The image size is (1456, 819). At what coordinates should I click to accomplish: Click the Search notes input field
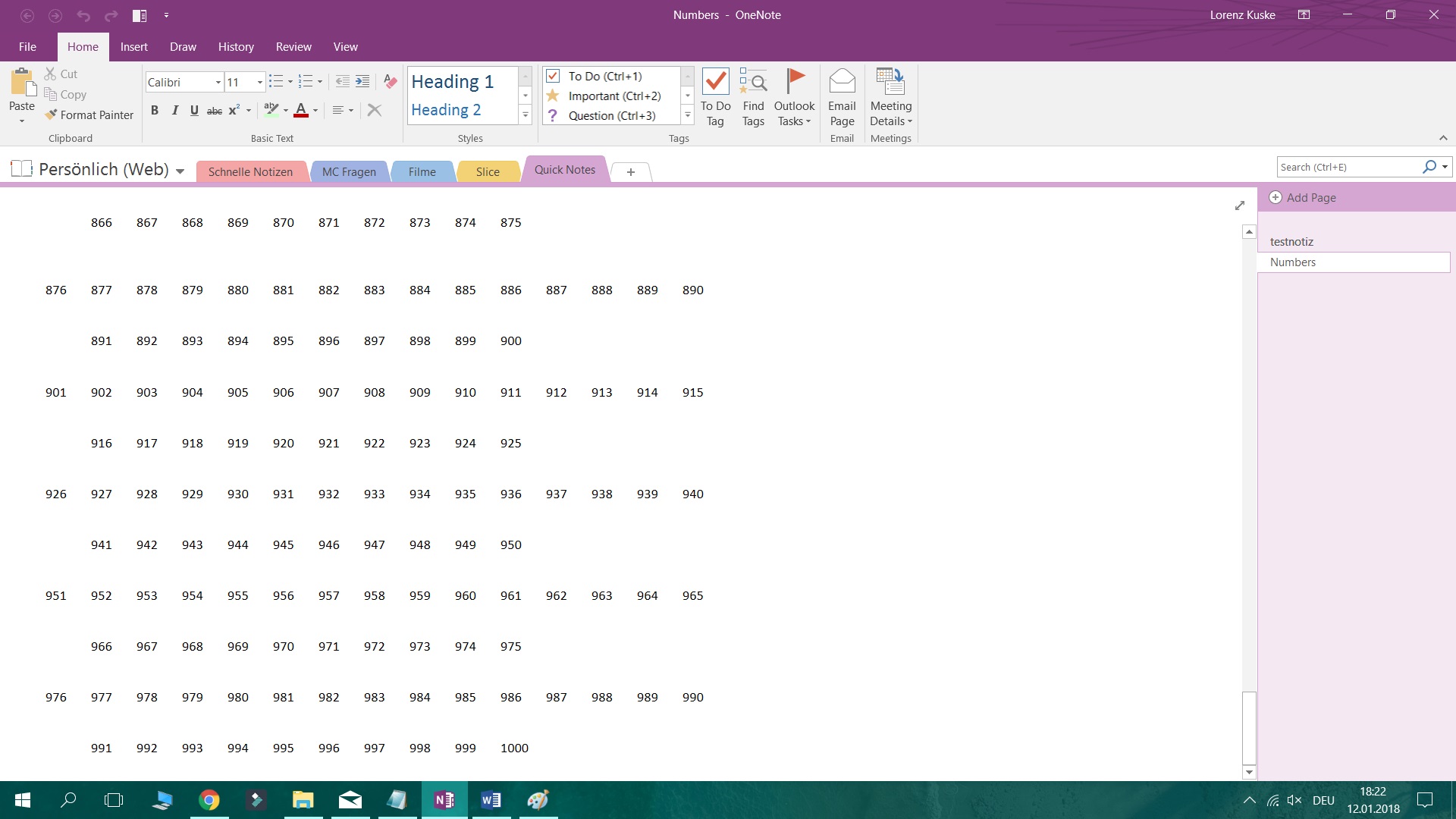click(1348, 168)
